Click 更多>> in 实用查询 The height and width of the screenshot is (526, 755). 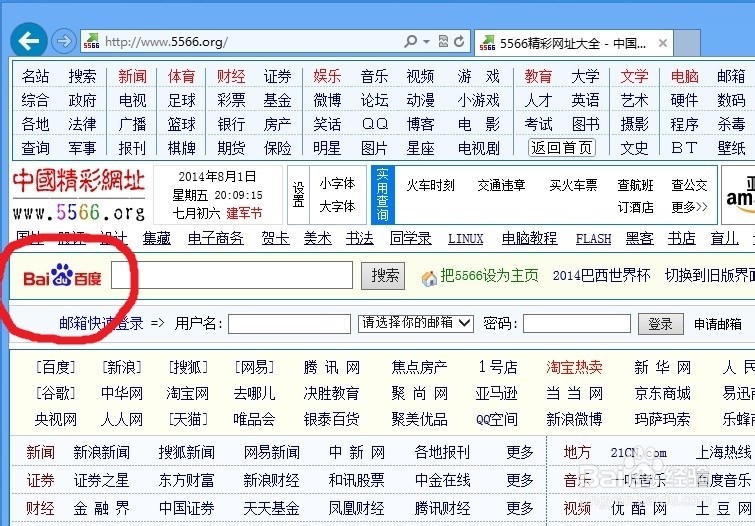coord(690,207)
